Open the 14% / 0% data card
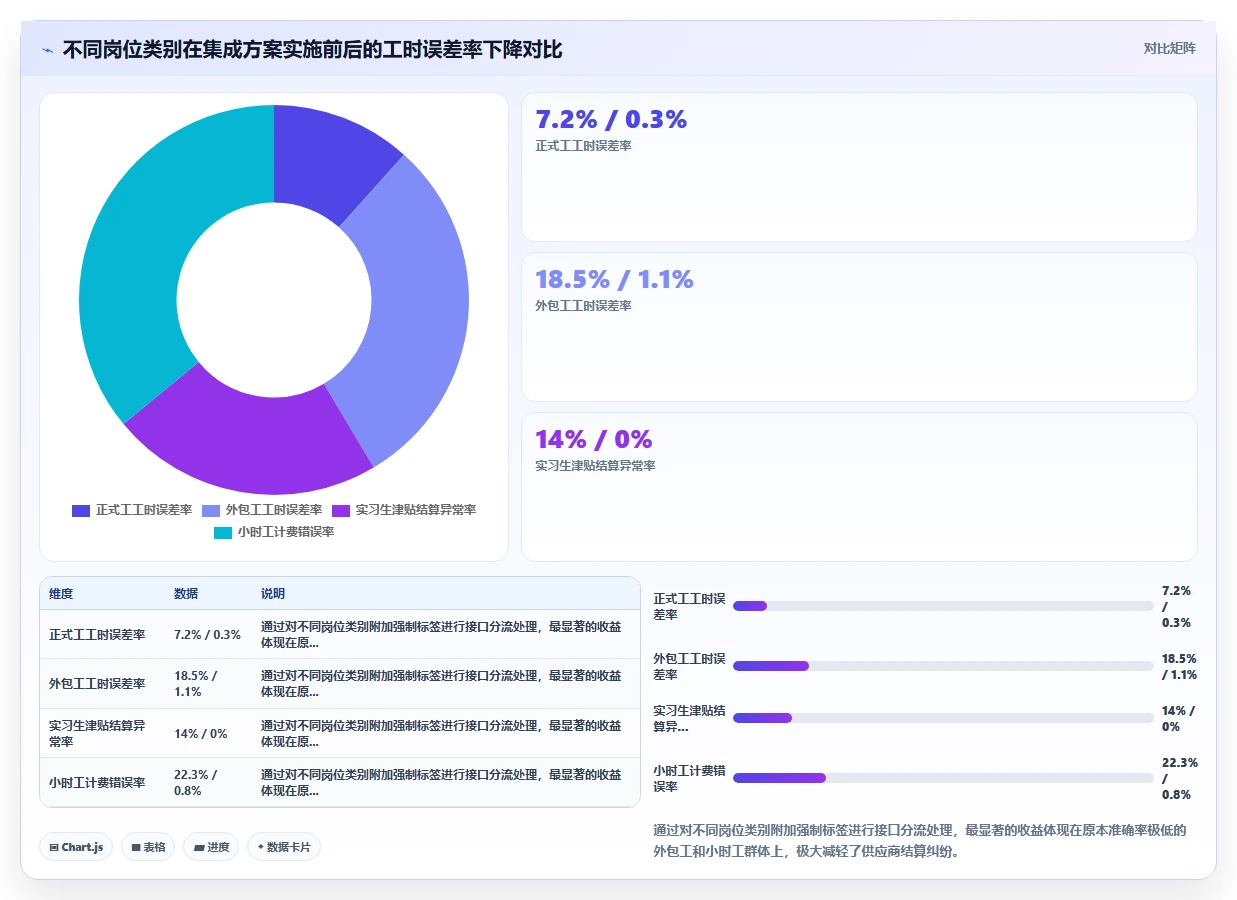Viewport: 1237px width, 900px height. 859,487
